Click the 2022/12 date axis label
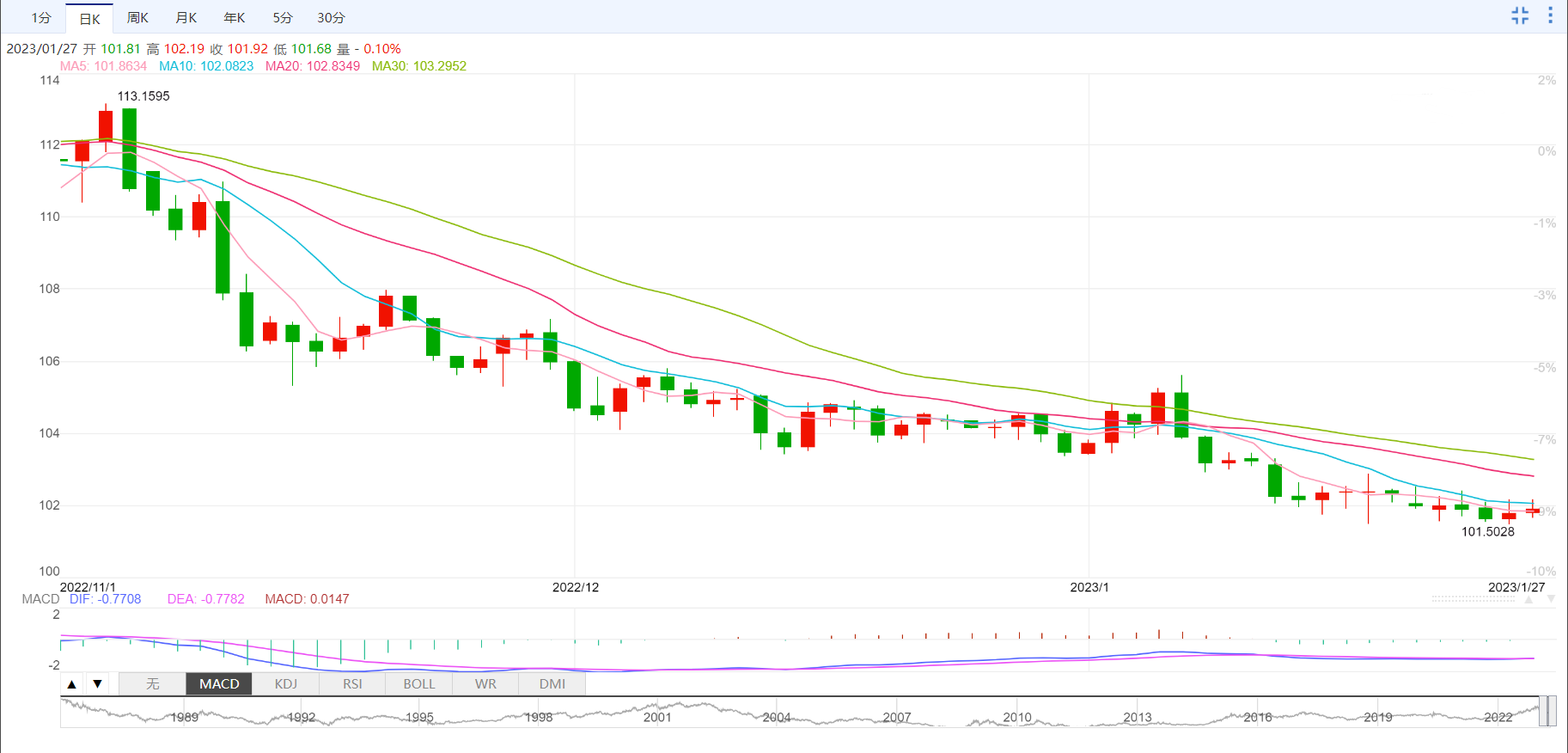This screenshot has width=1568, height=753. click(x=576, y=588)
